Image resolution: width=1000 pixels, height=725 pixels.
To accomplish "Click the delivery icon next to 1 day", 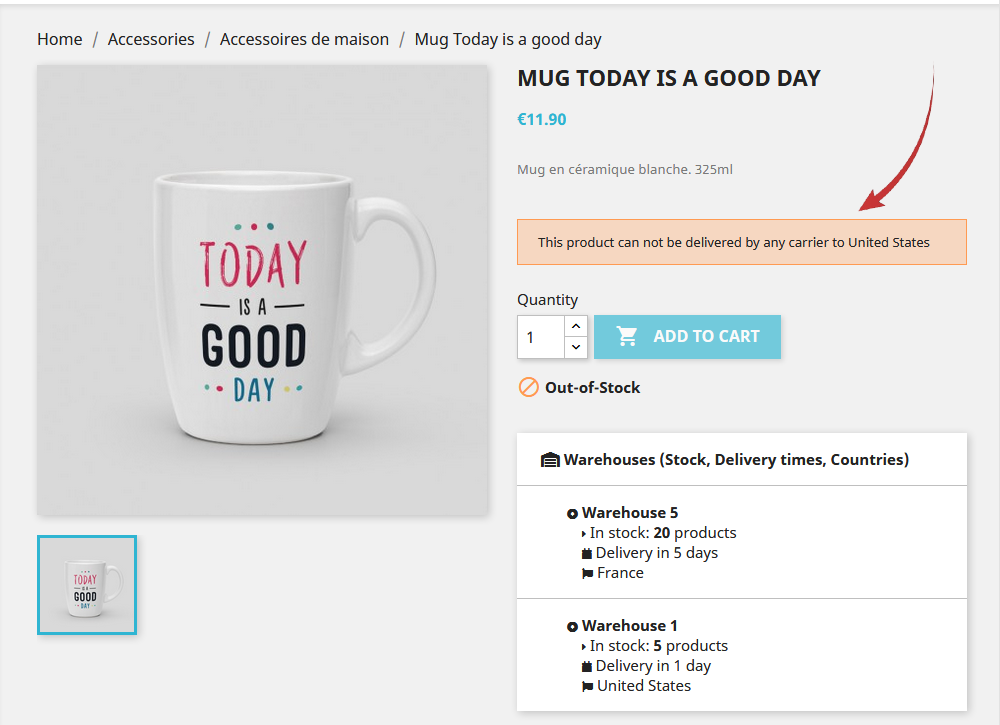I will click(587, 667).
